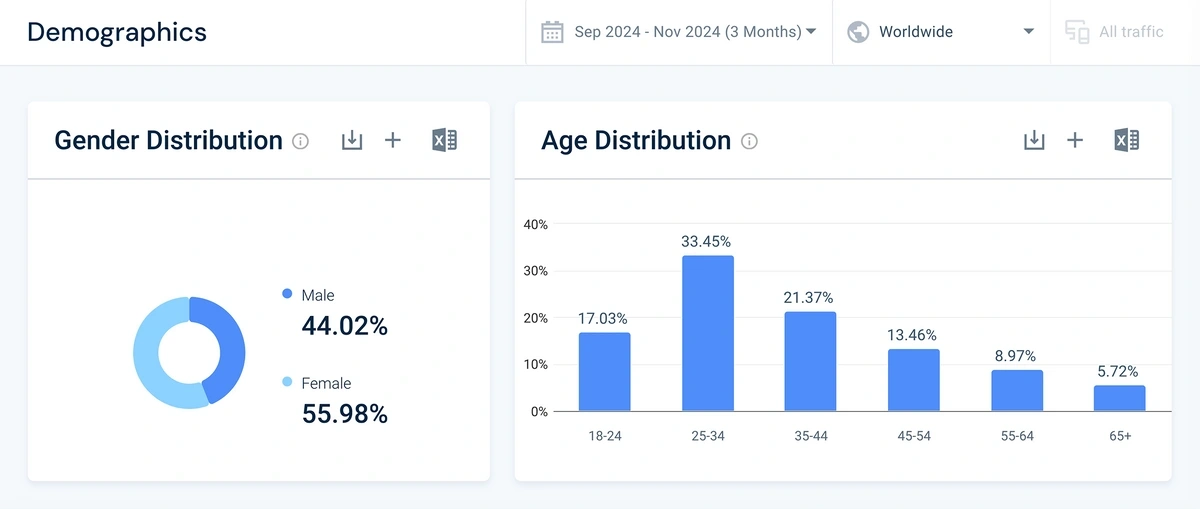Click the 25-34 age bar

708,333
